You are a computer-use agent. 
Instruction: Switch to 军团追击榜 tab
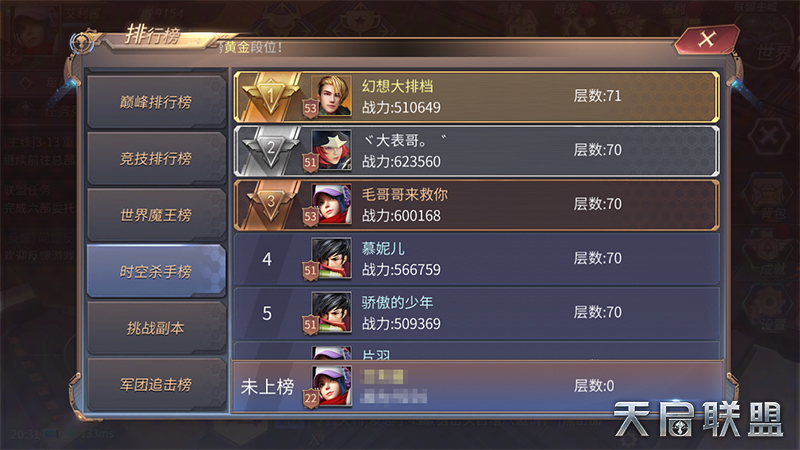coord(156,384)
